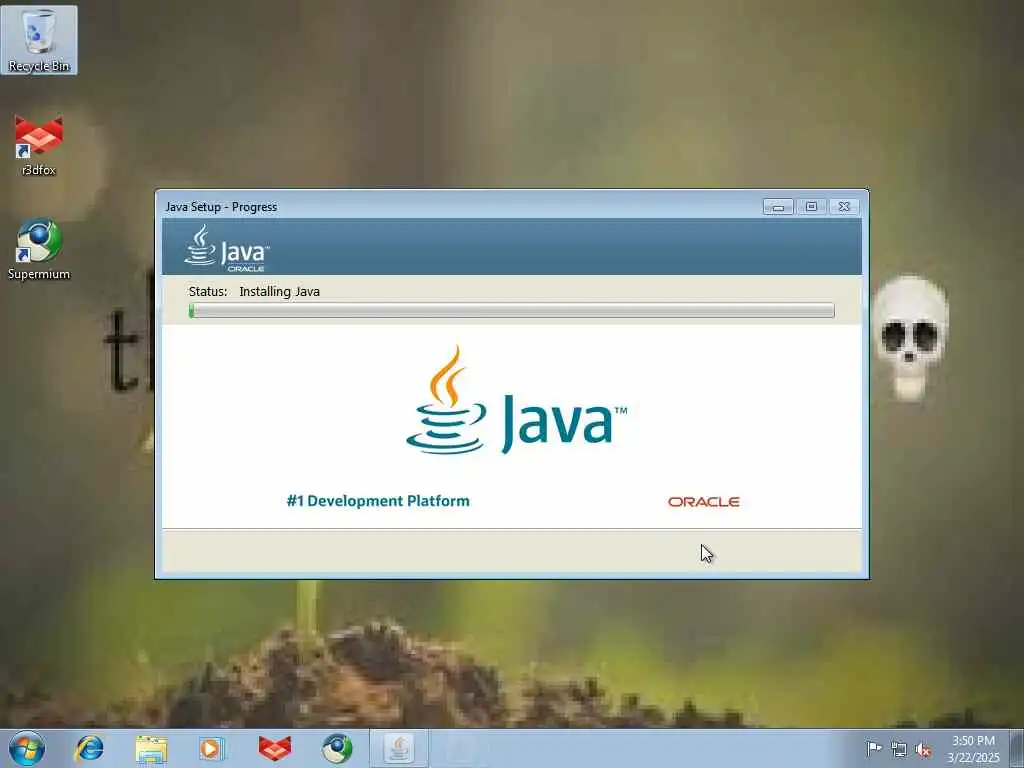
Task: Launch Supermium from the taskbar
Action: [336, 748]
